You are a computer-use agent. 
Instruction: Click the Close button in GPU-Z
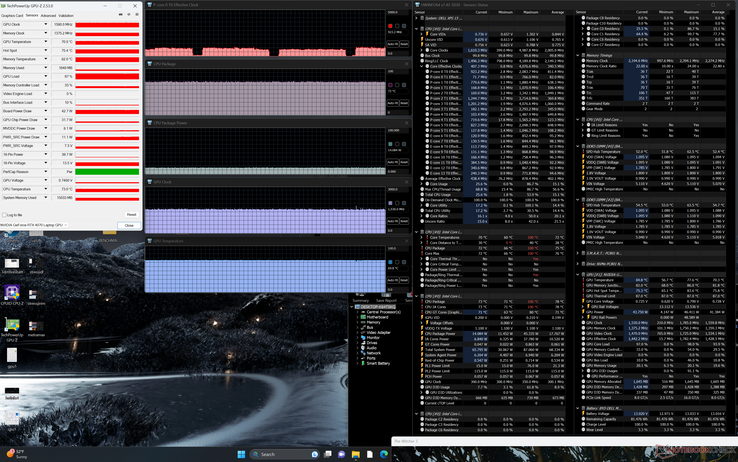coord(129,225)
